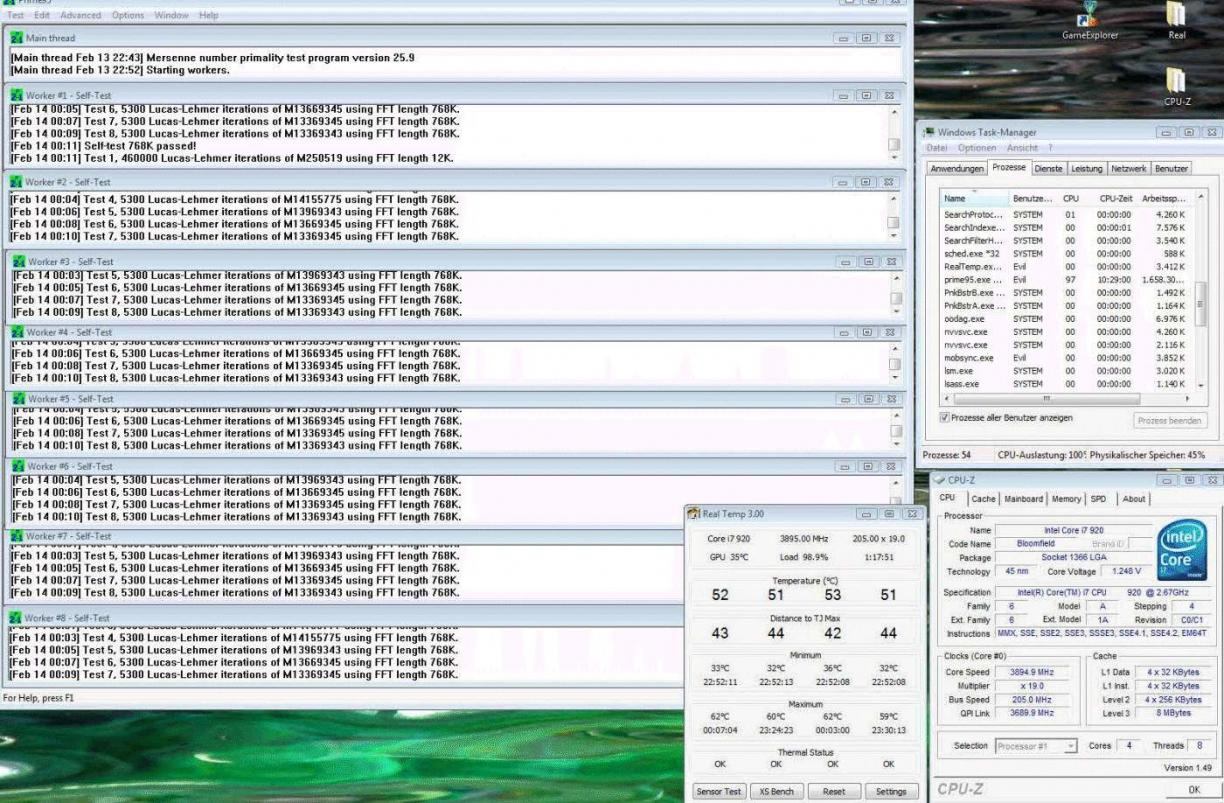Select the Real folder on desktop
Image resolution: width=1224 pixels, height=803 pixels.
coord(1177,20)
